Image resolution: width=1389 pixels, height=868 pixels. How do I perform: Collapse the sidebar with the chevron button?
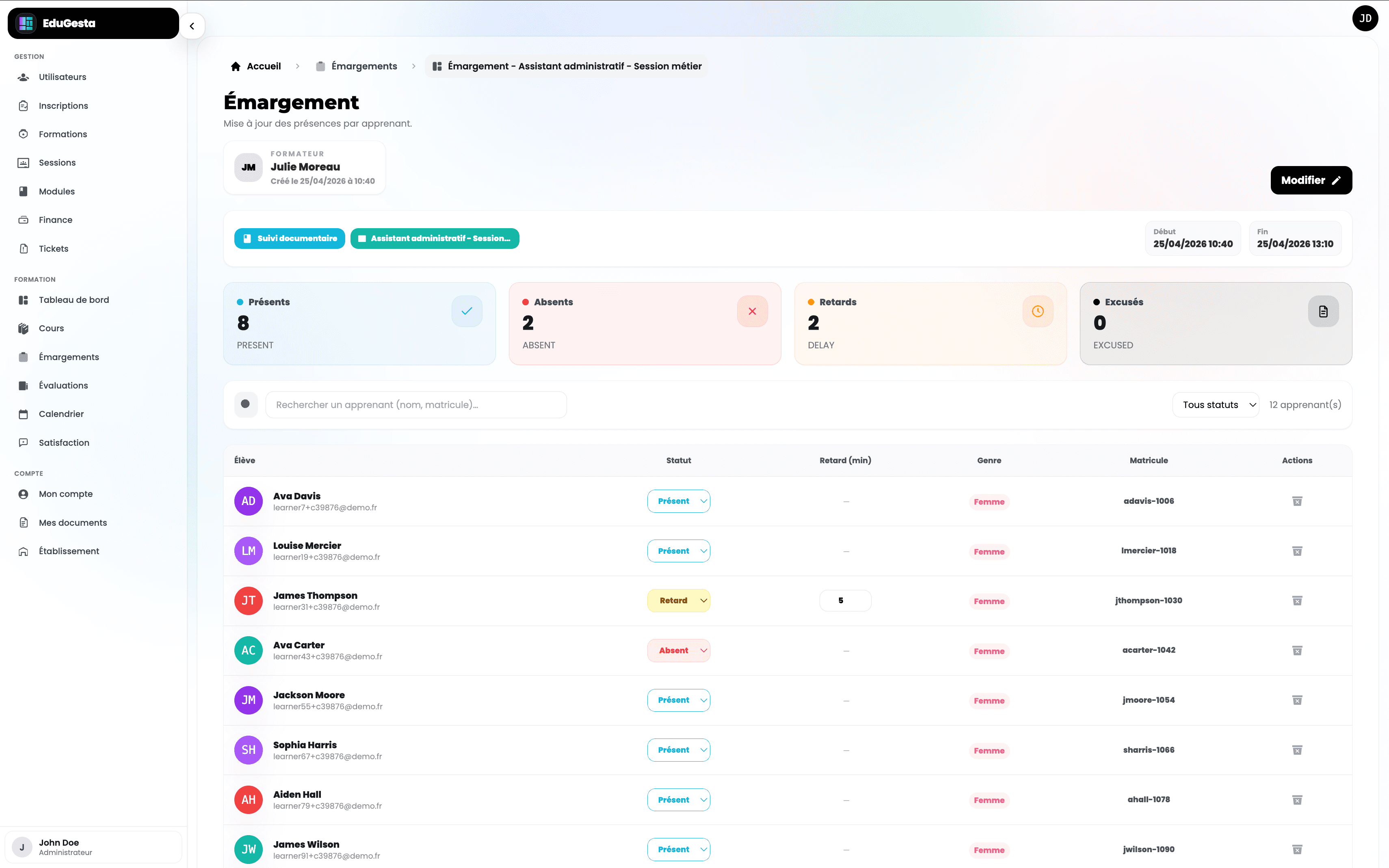(192, 26)
